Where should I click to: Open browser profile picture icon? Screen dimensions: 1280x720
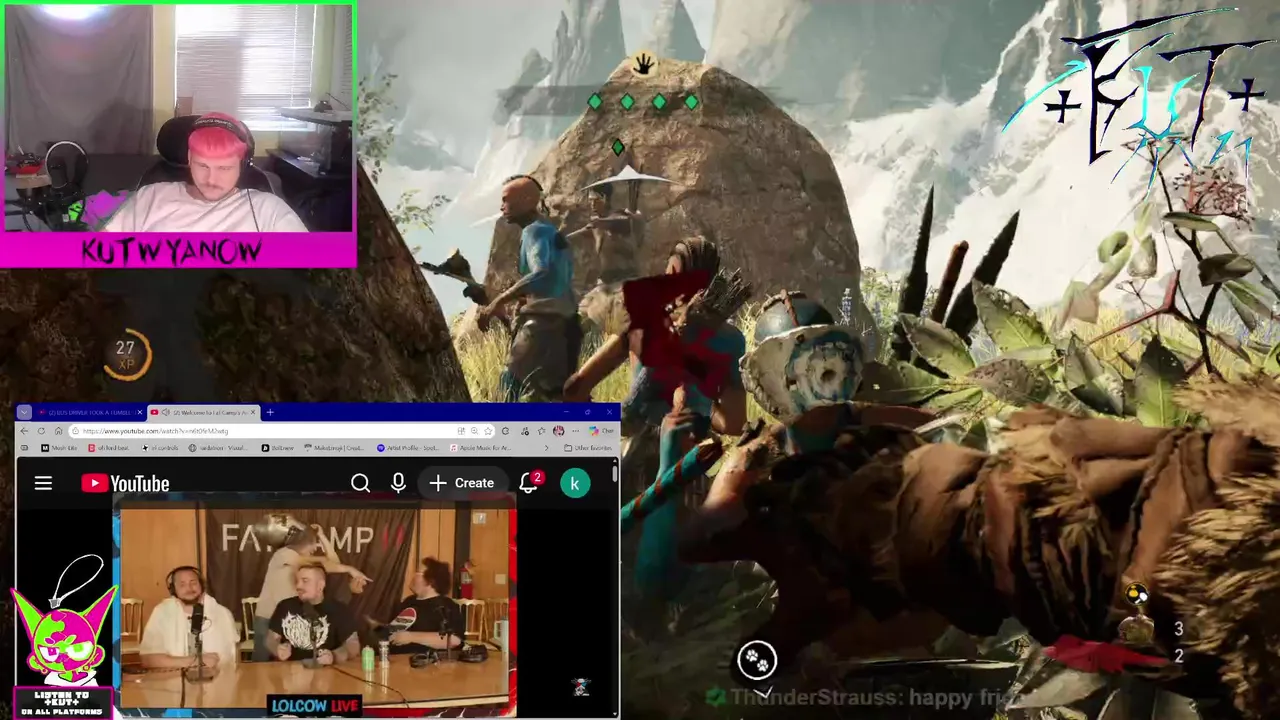(558, 431)
